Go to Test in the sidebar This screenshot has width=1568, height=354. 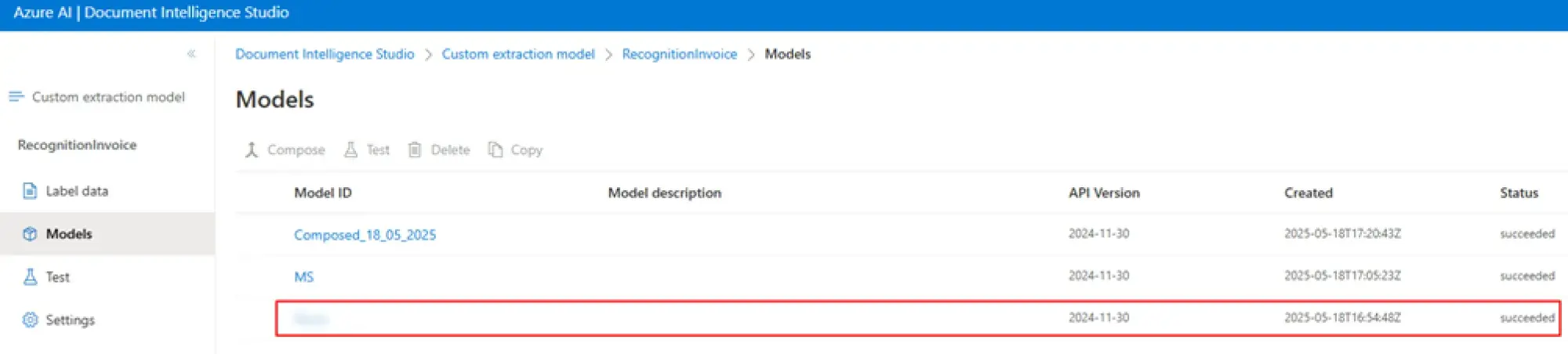[57, 276]
